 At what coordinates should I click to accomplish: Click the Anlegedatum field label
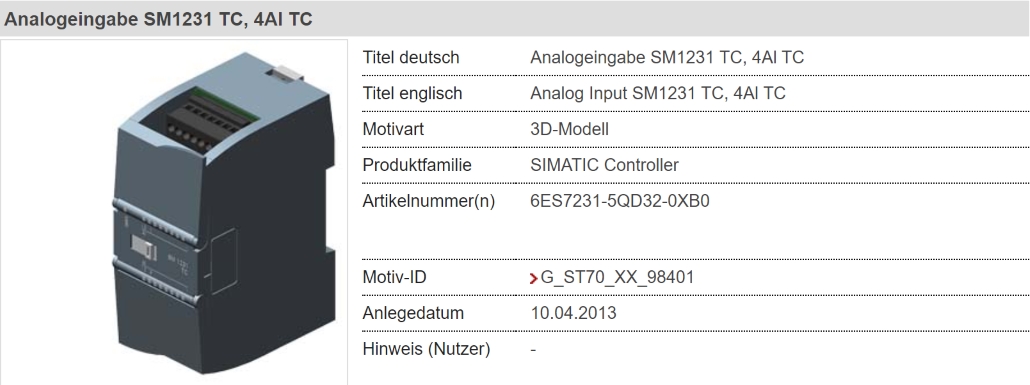coord(413,313)
